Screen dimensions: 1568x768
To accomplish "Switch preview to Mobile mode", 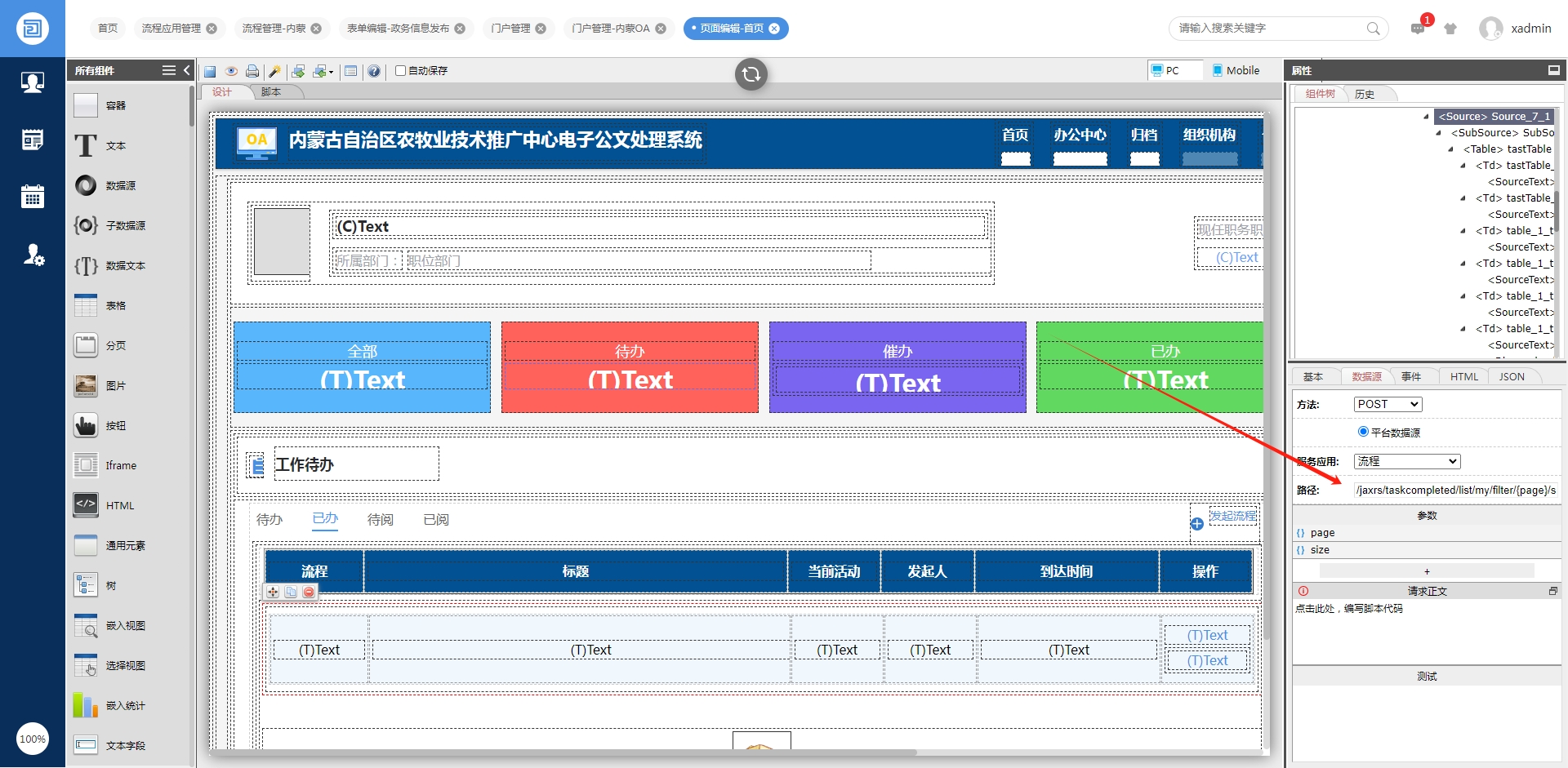I will [1235, 71].
